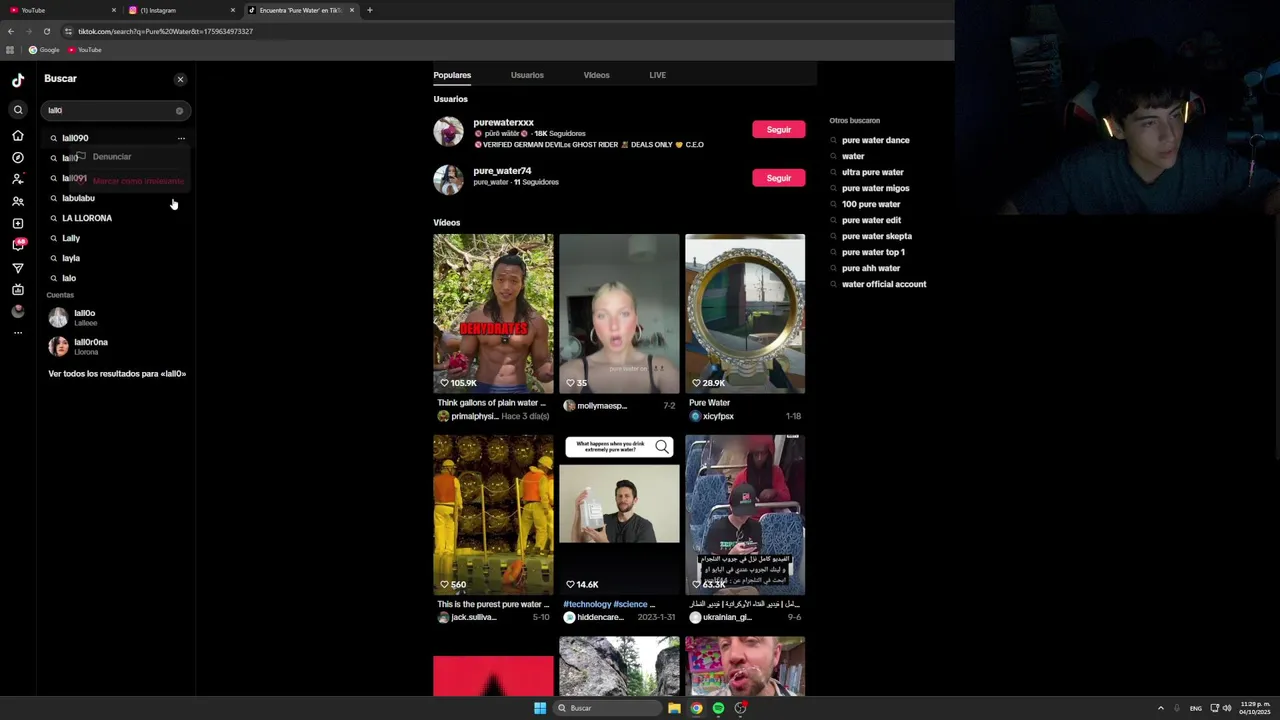This screenshot has height=720, width=1280.
Task: Open the lall0r0na account result
Action: click(x=117, y=347)
